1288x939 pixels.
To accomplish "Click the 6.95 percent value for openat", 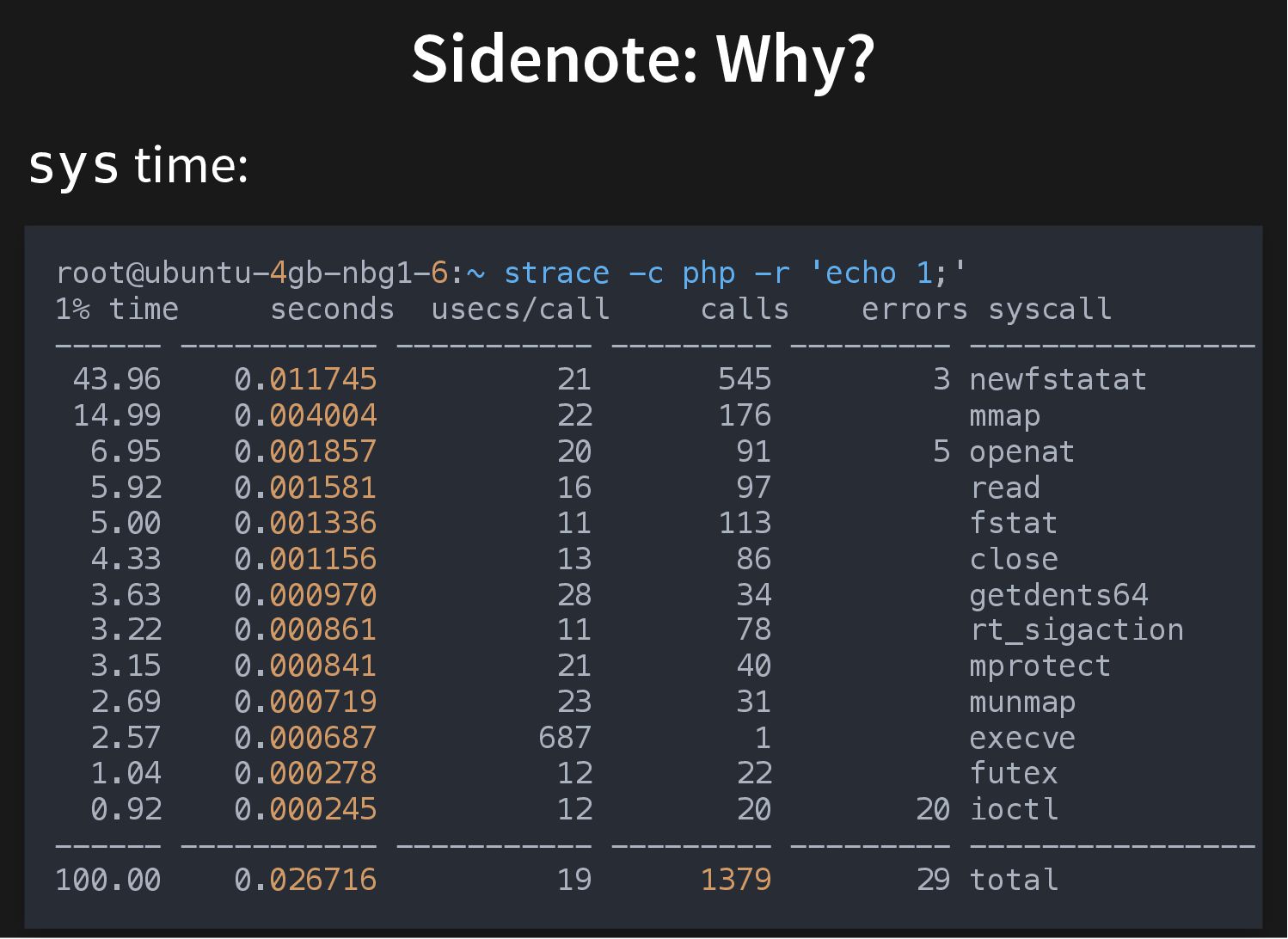I will [x=126, y=452].
